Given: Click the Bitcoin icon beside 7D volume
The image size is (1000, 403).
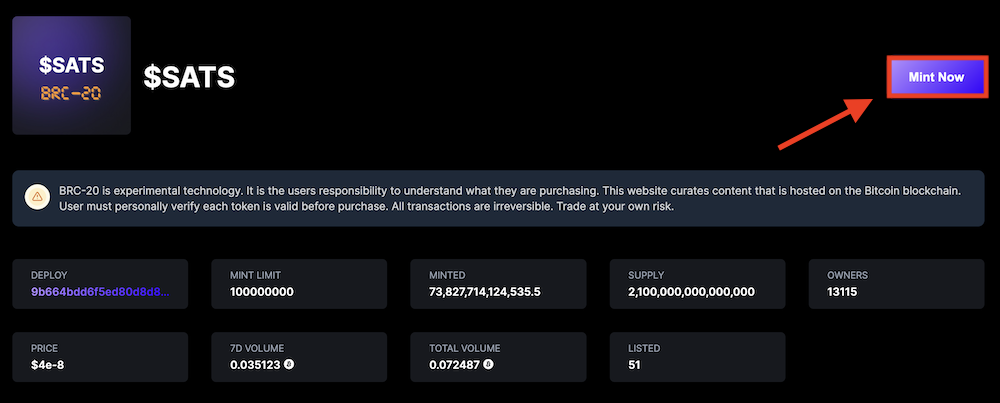Looking at the screenshot, I should click(289, 365).
